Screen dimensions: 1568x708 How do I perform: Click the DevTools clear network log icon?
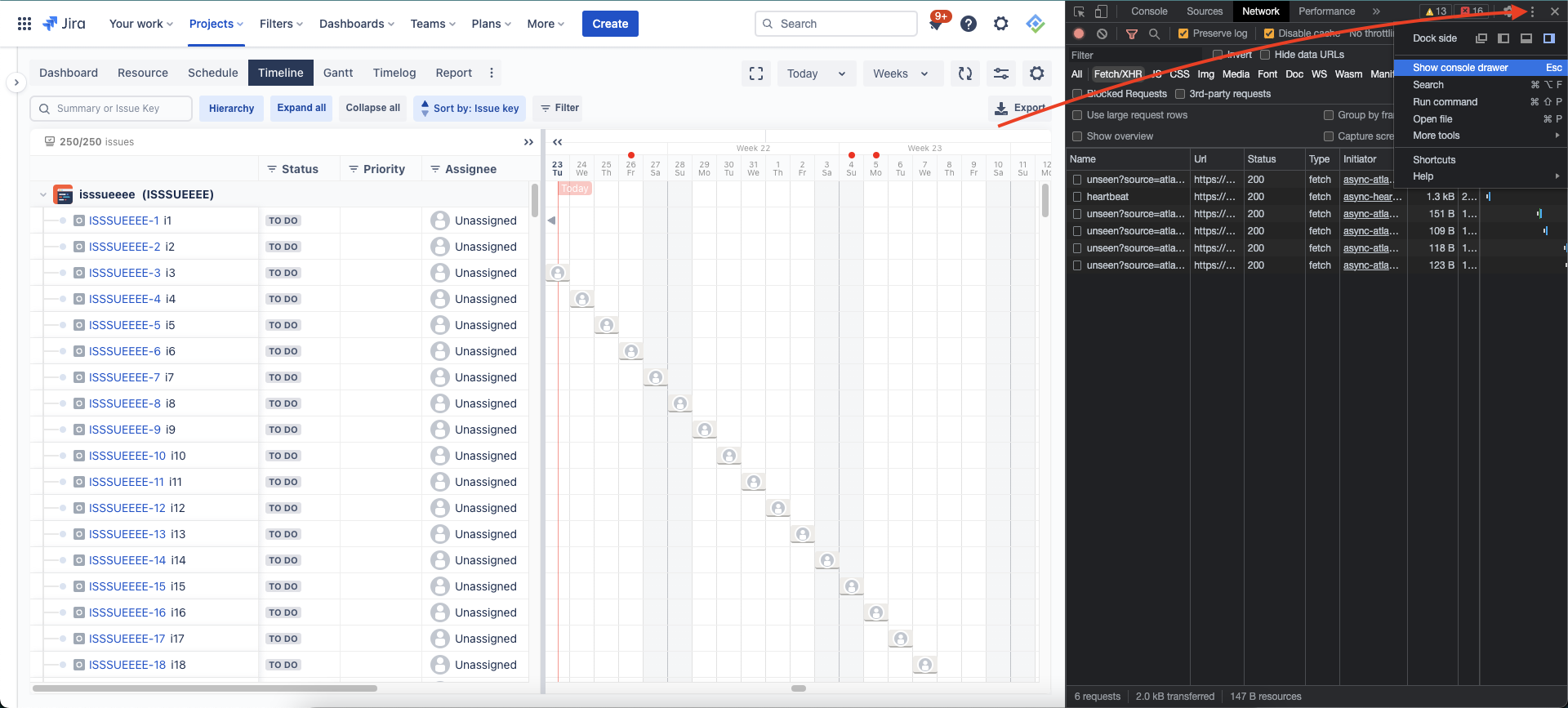(x=1102, y=33)
